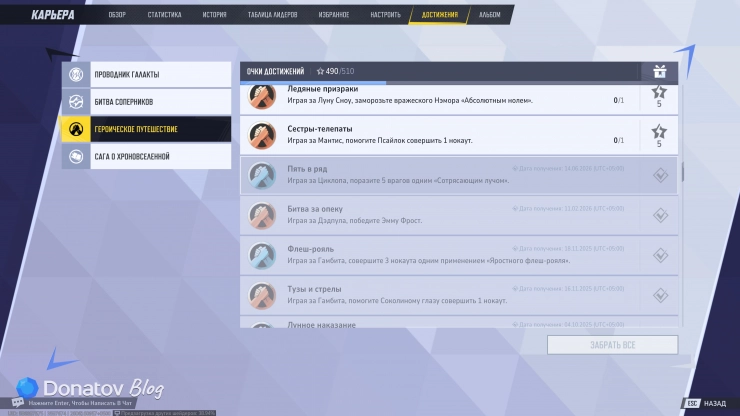Open the Альбом tab
Screen dimensions: 740x416
(x=489, y=15)
